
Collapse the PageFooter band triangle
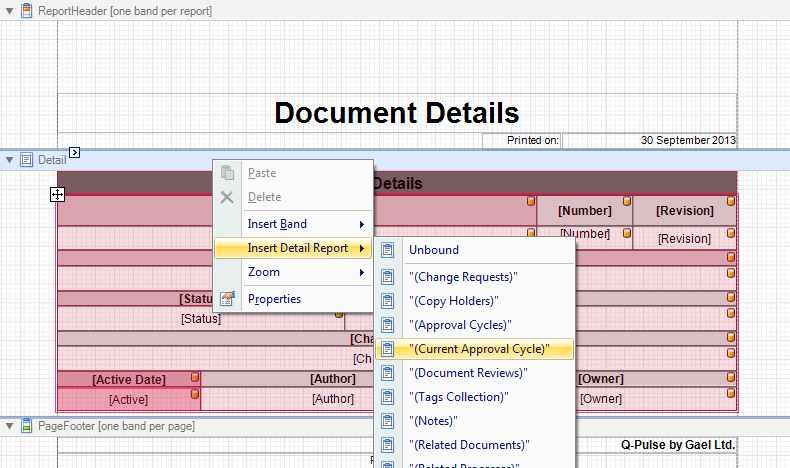pos(9,426)
